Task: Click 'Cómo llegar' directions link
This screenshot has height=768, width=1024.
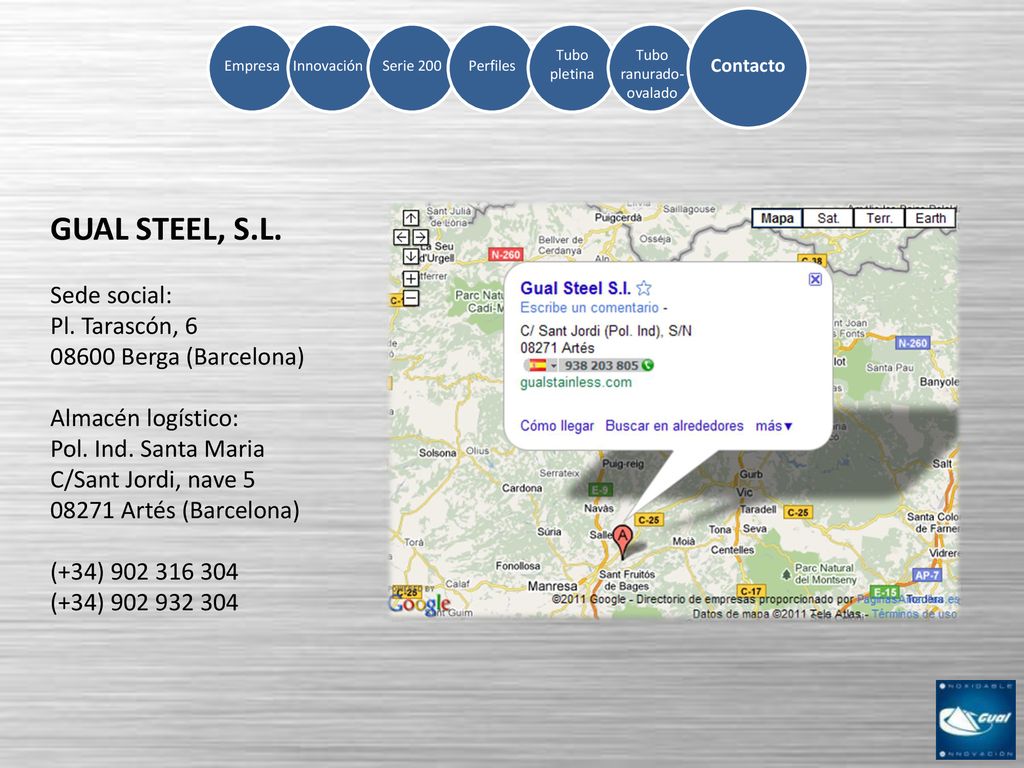Action: (557, 426)
